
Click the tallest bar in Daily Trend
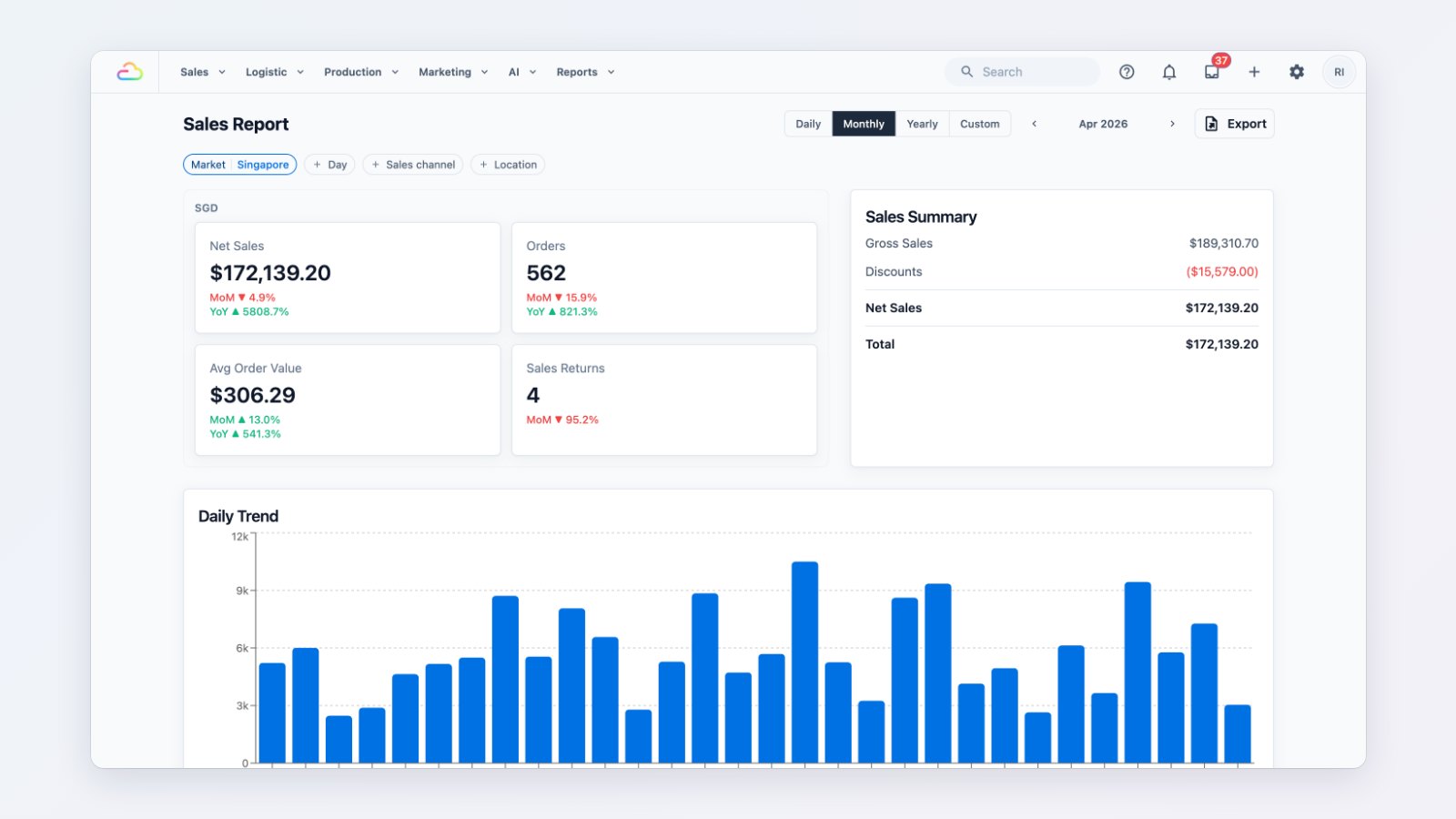804,662
